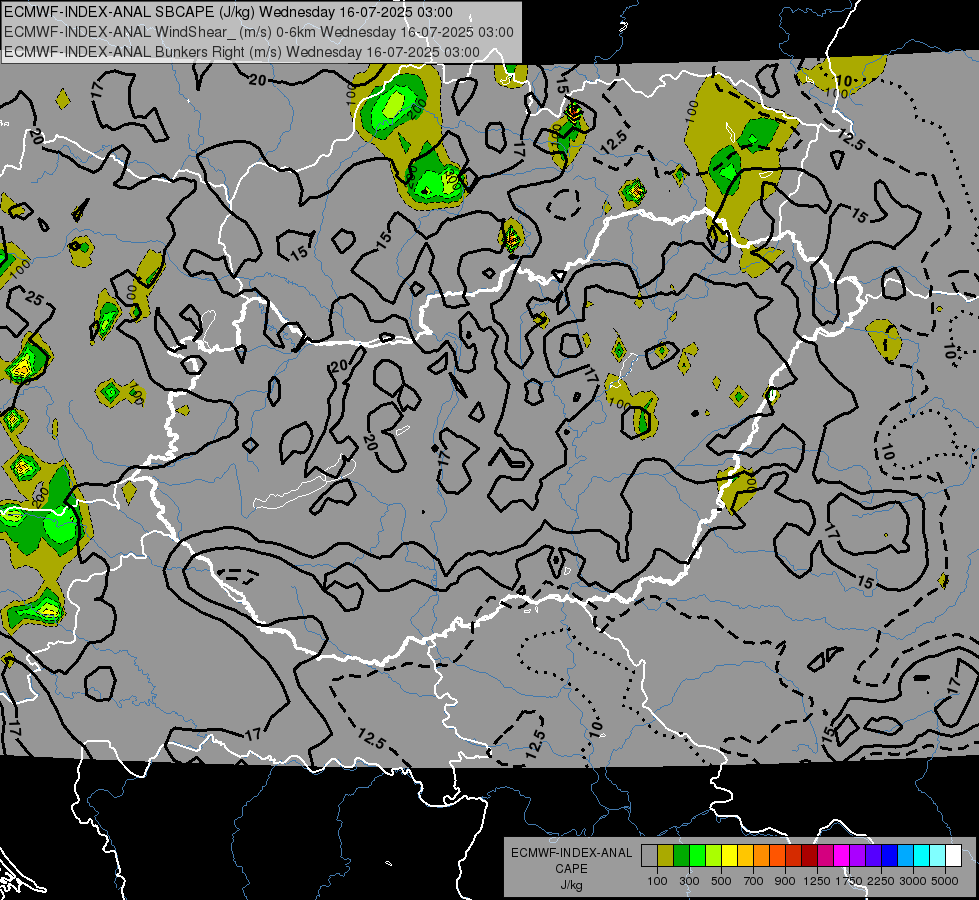Pick the pink-magenta swatch right of 1250

pos(825,856)
